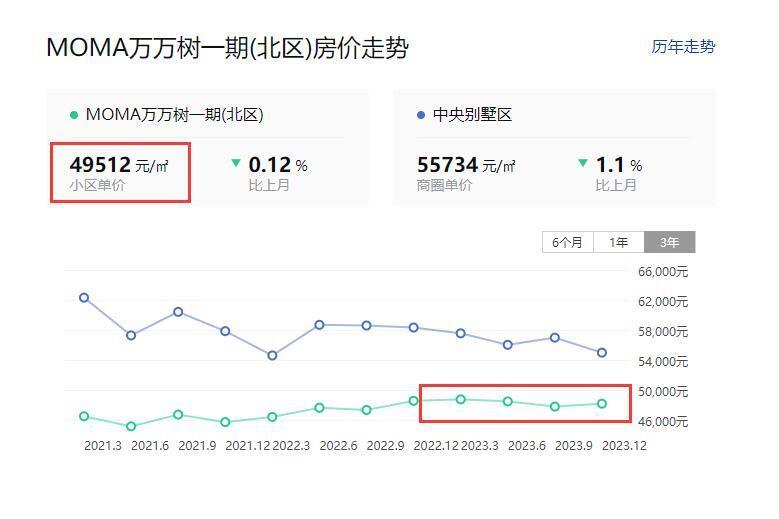Select green data point at 2022.6

point(319,408)
